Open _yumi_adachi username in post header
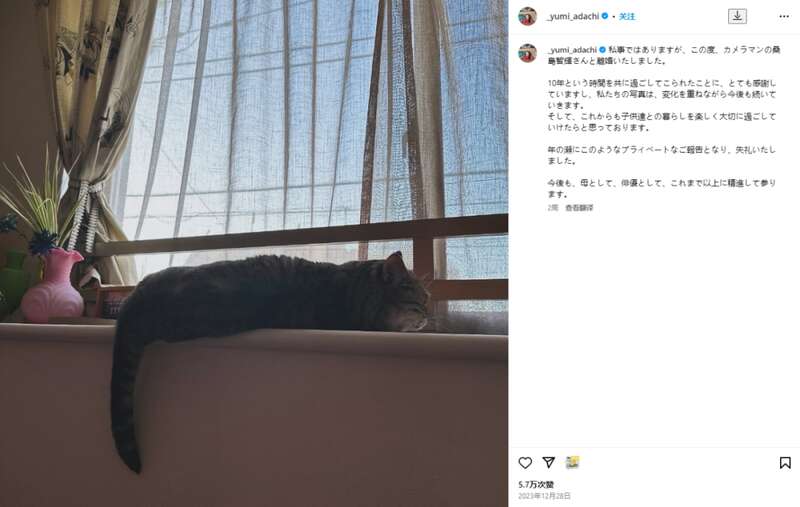The image size is (800, 507). coord(572,16)
